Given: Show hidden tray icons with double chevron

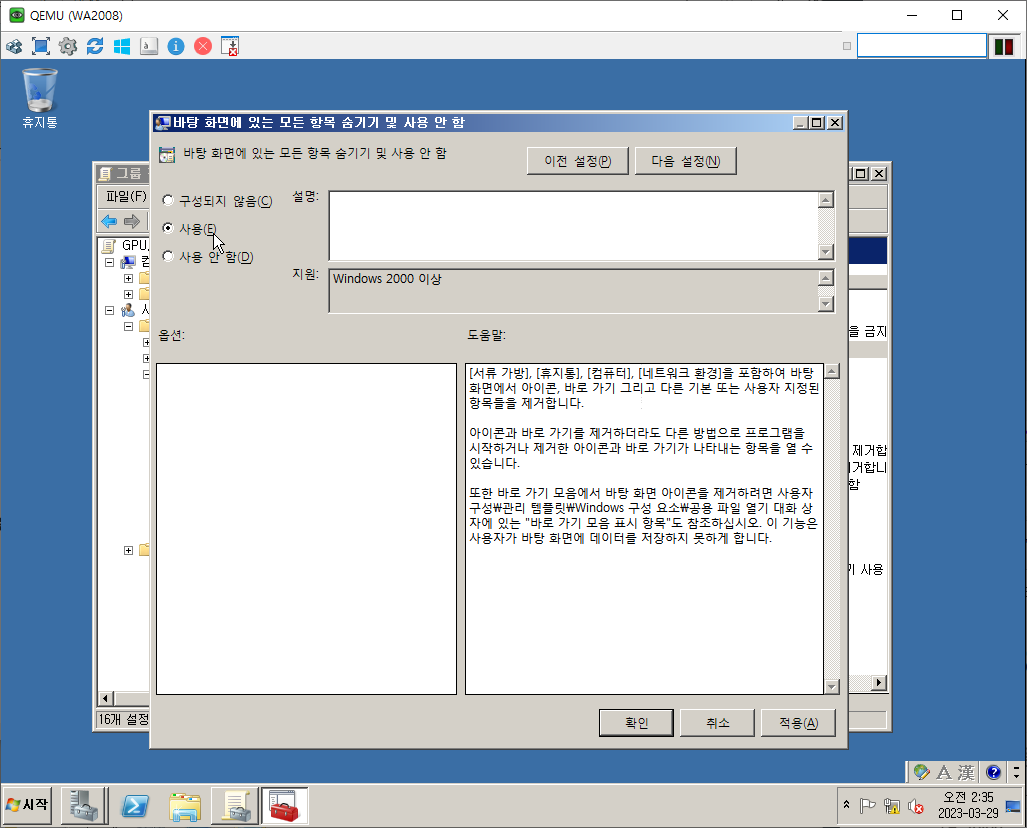Looking at the screenshot, I should [x=846, y=804].
